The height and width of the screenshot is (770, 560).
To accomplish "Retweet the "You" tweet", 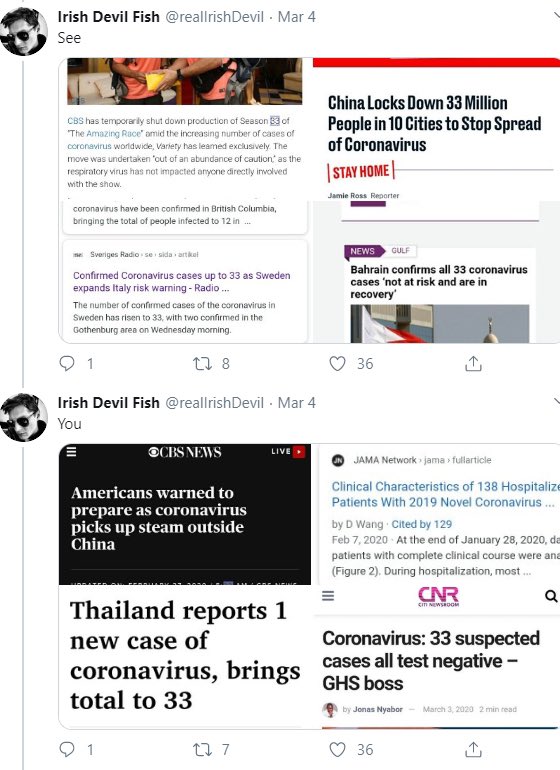I will 202,749.
